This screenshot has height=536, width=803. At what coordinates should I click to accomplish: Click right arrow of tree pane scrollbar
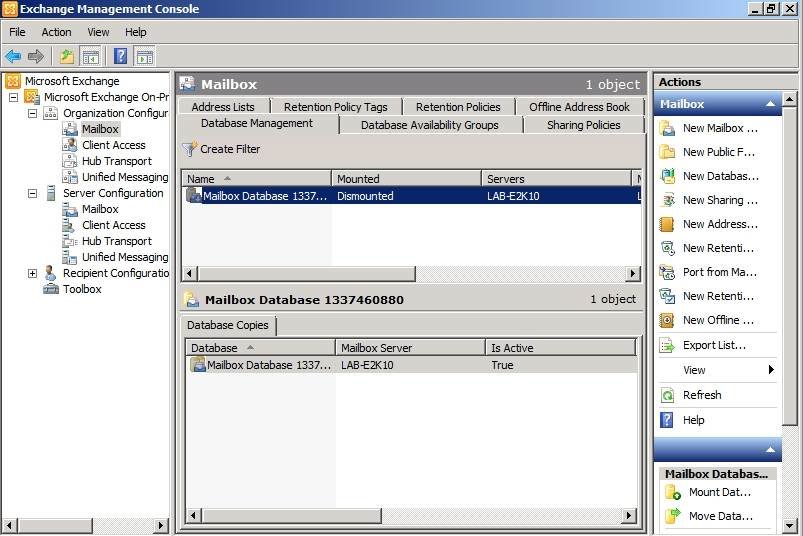(161, 525)
